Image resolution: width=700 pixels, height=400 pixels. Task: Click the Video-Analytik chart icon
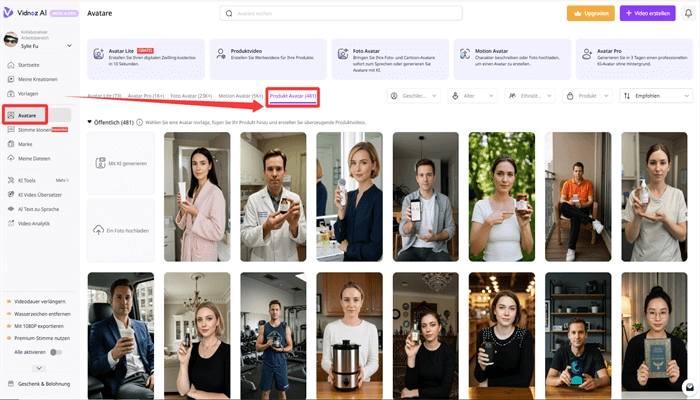11,223
